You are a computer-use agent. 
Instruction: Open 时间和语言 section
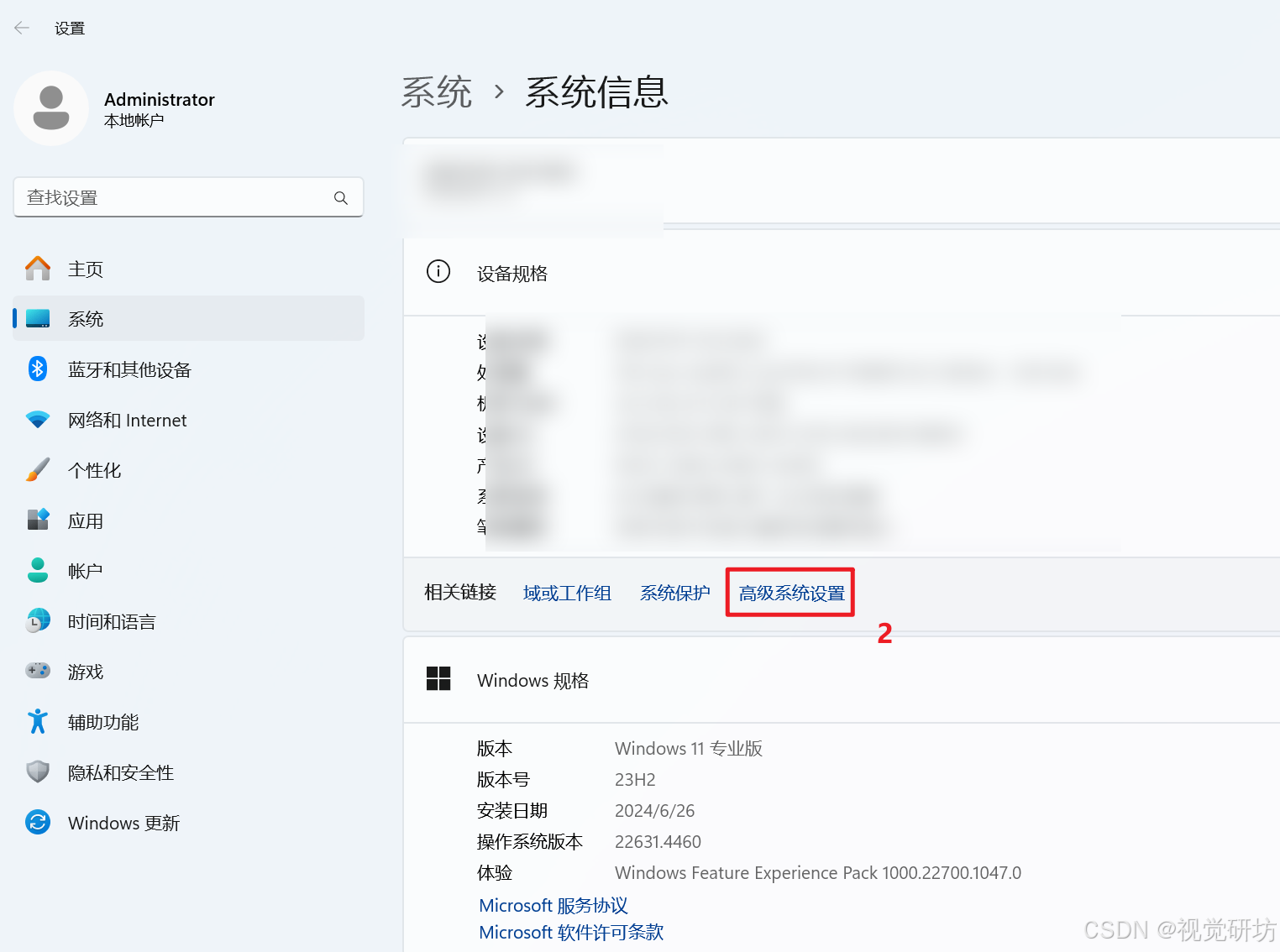coord(189,621)
